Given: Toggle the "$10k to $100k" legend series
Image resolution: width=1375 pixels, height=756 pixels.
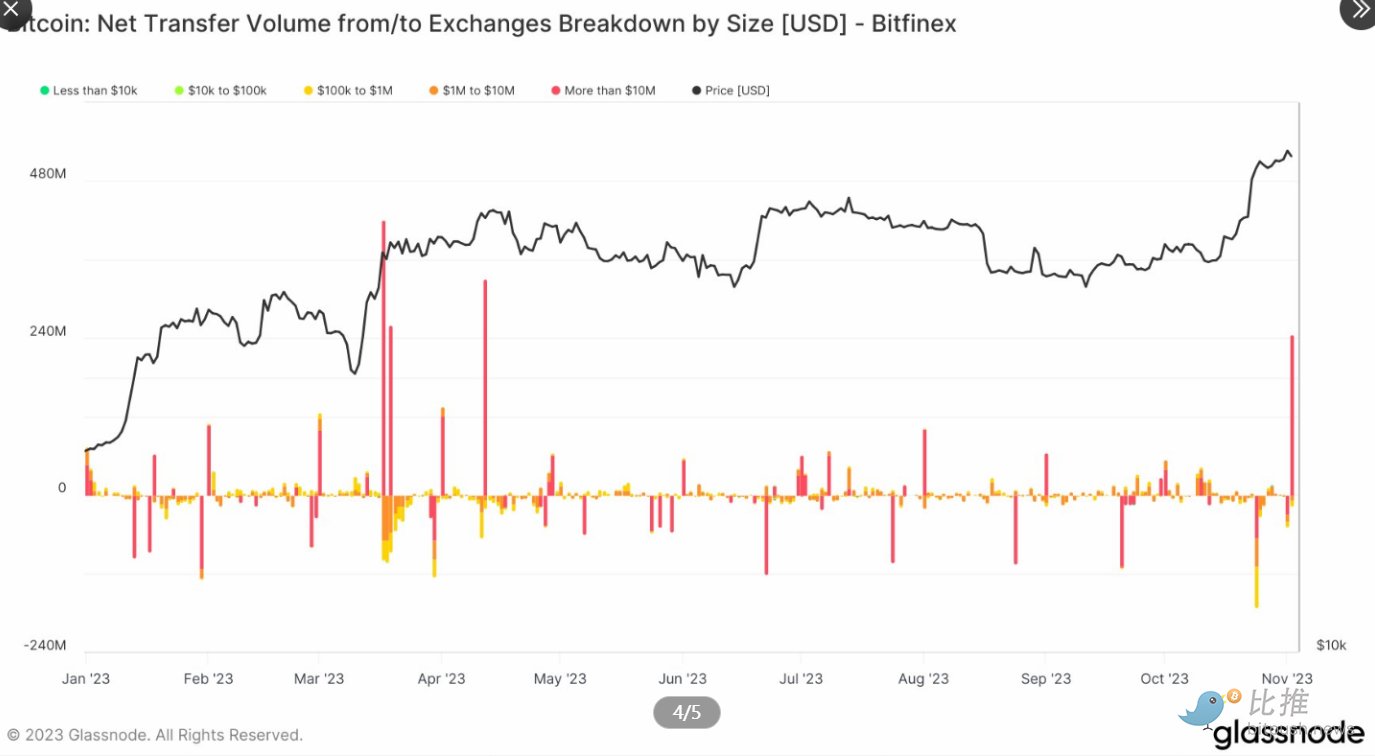Looking at the screenshot, I should 220,91.
